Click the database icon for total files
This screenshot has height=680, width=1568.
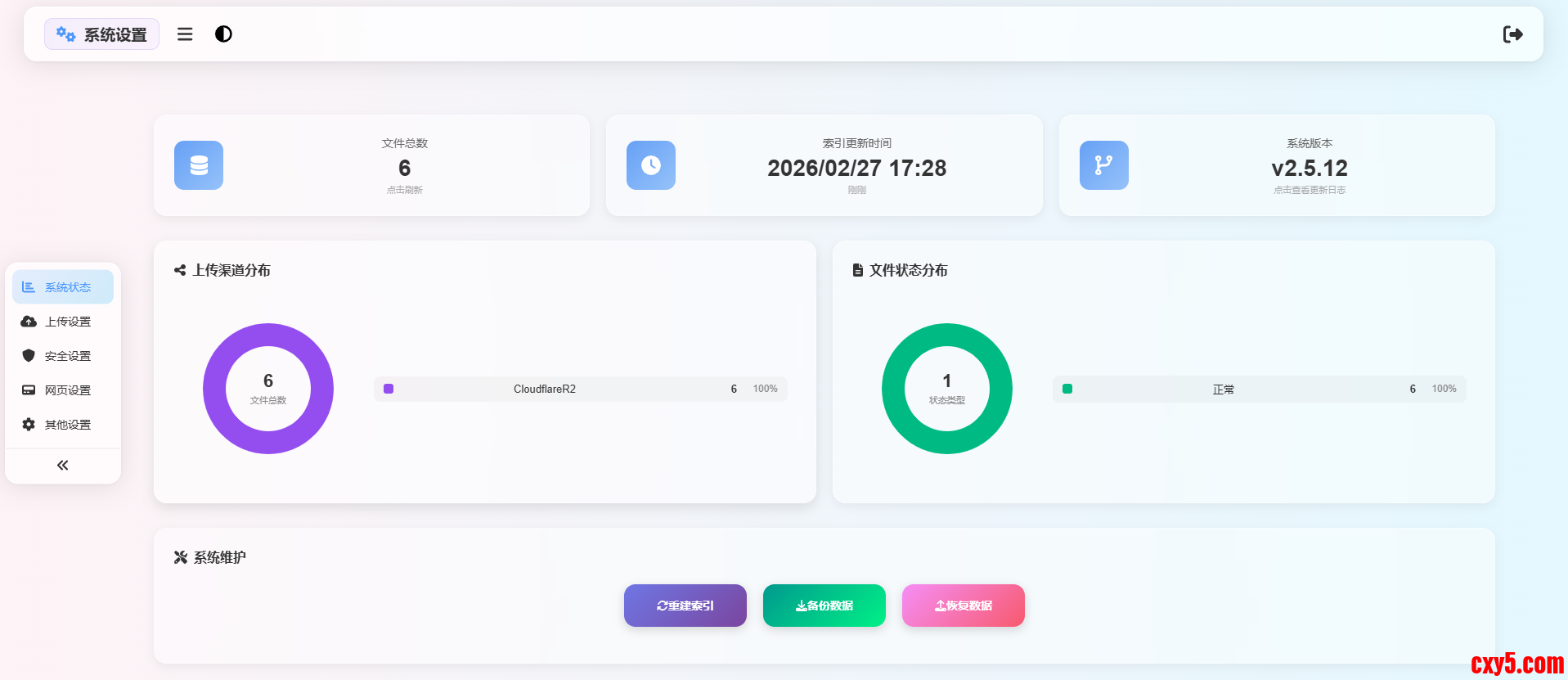pyautogui.click(x=199, y=165)
